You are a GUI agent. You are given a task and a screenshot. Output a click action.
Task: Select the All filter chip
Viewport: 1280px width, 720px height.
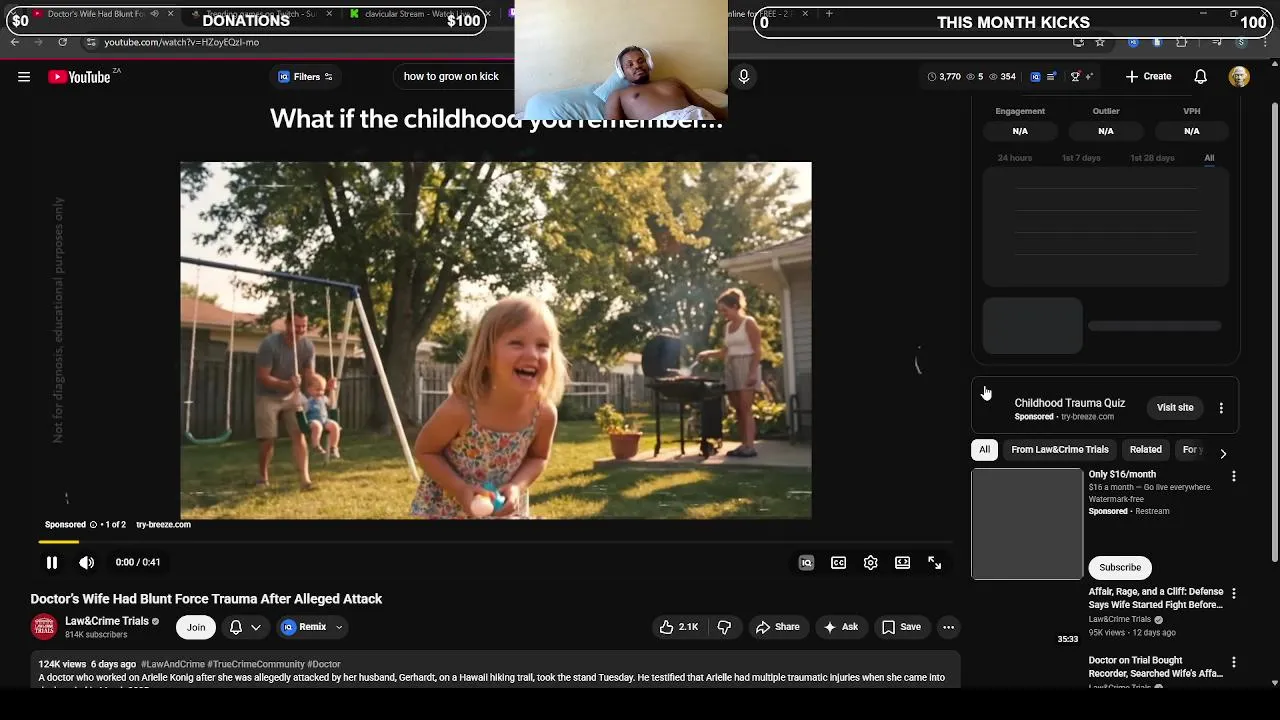(984, 450)
